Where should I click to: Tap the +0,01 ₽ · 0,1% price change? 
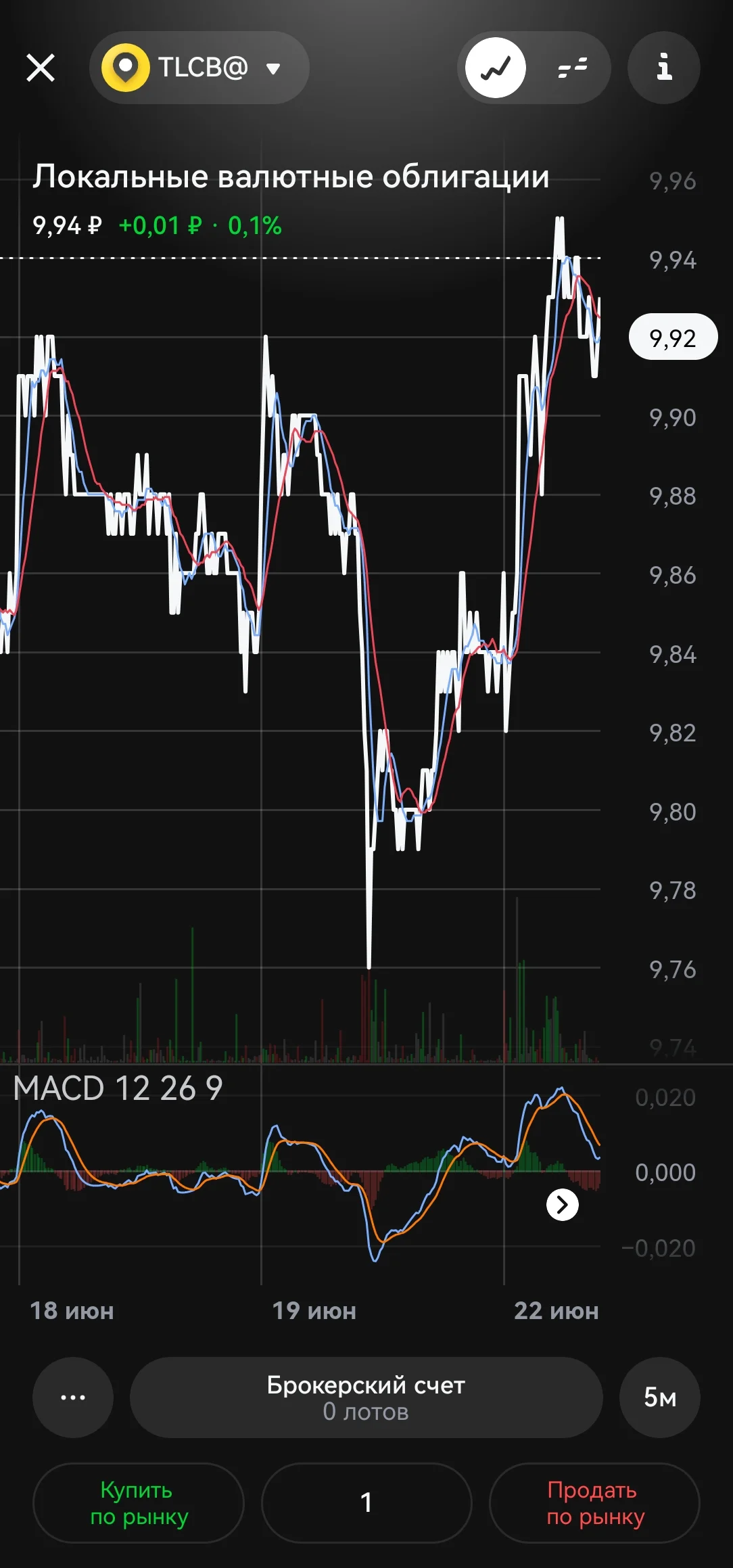200,225
